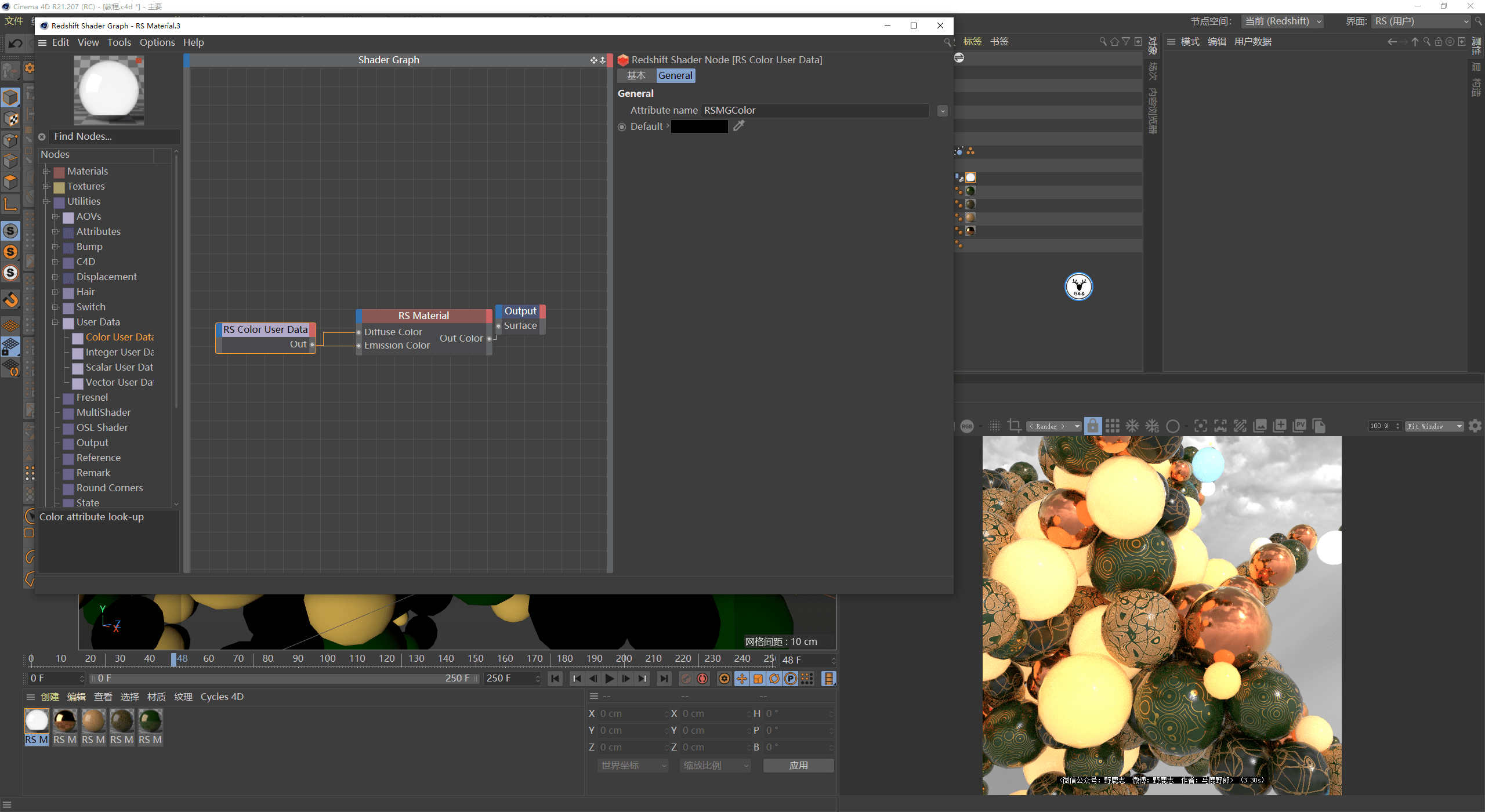
Task: Open the Tools menu in Shader Graph
Action: point(119,42)
